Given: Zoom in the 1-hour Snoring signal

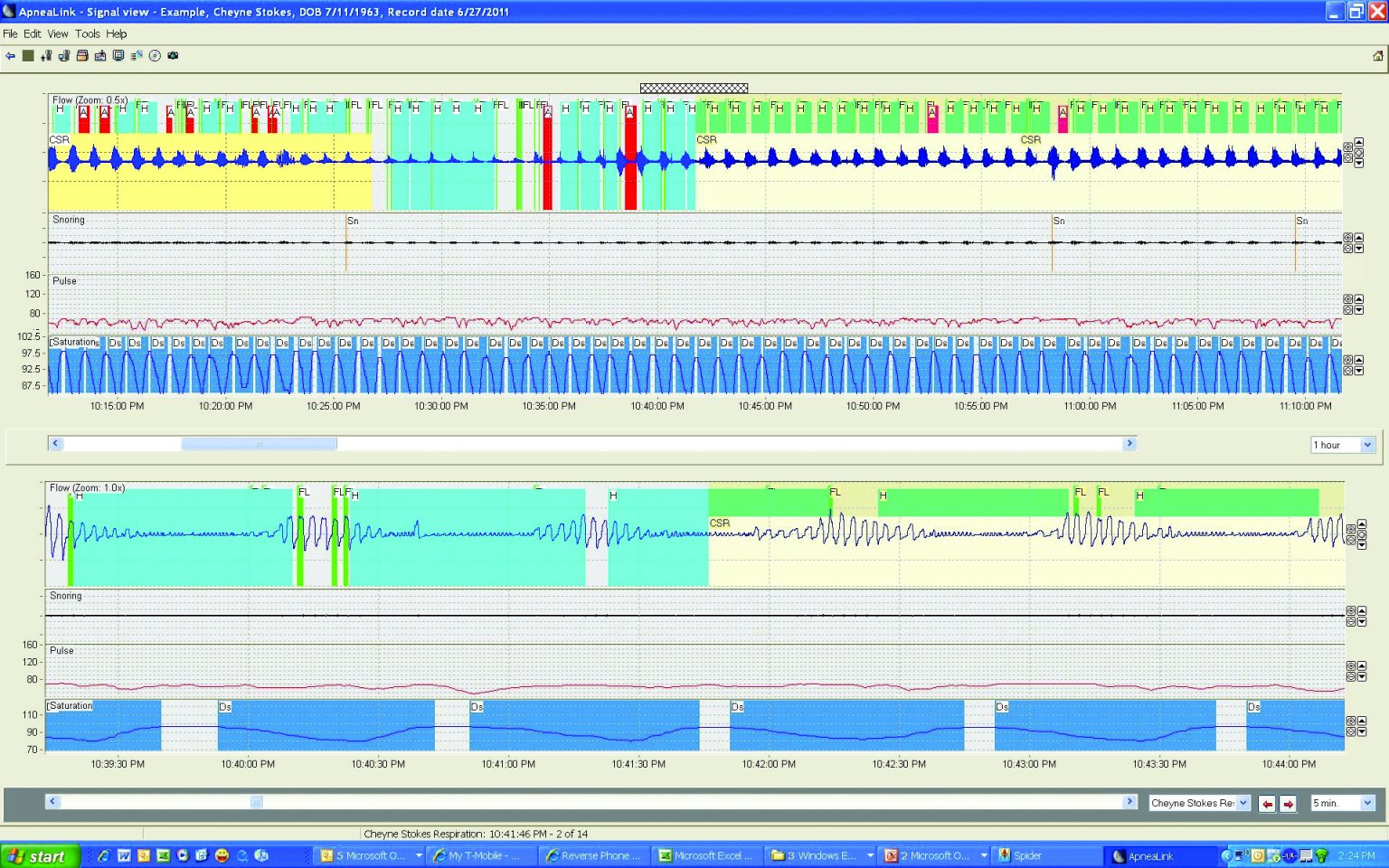Looking at the screenshot, I should (1348, 238).
